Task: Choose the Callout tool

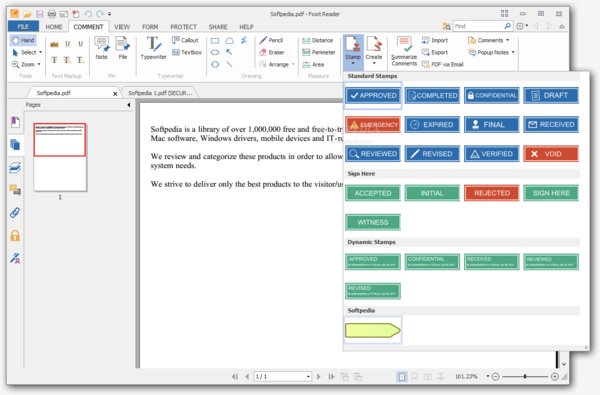Action: 185,40
